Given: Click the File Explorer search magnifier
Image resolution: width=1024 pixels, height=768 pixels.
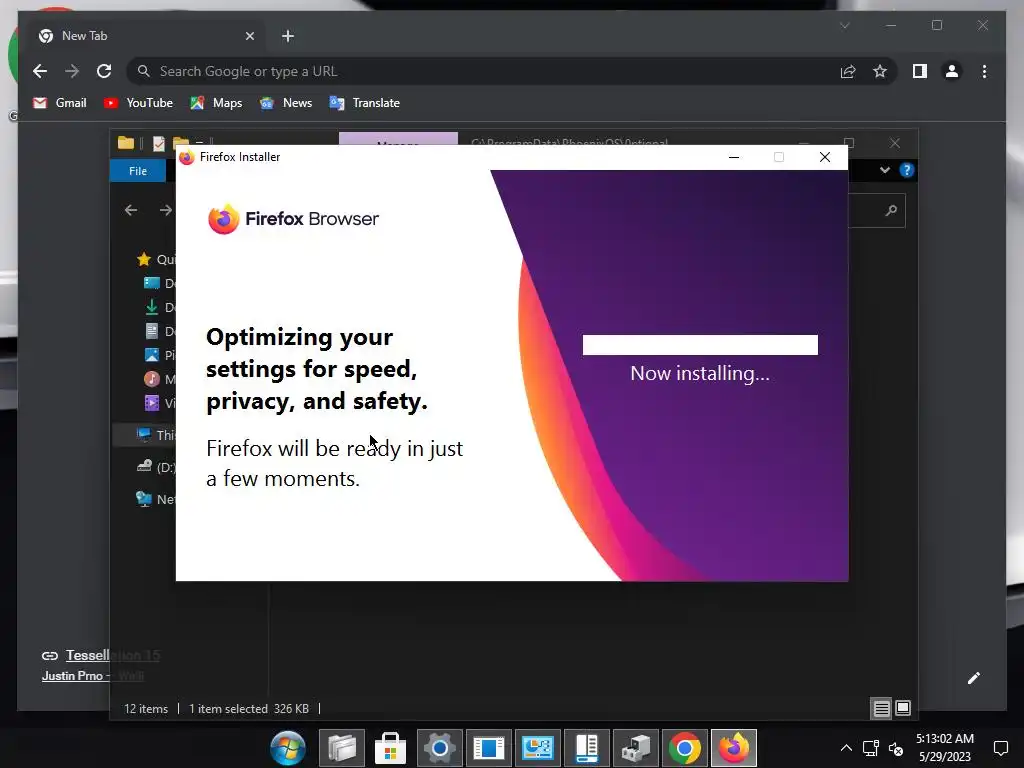Looking at the screenshot, I should pyautogui.click(x=891, y=210).
